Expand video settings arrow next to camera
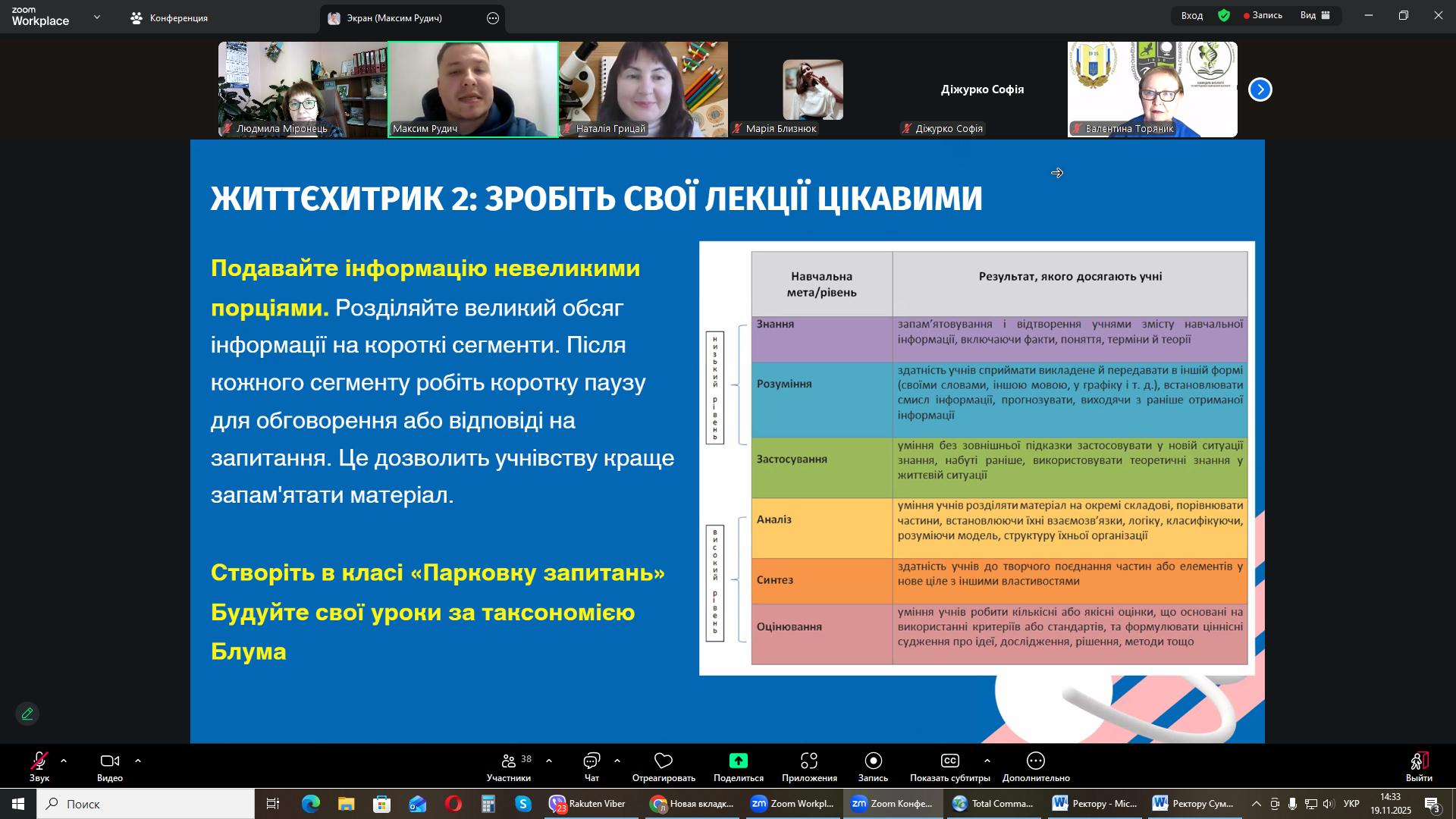 tap(138, 761)
